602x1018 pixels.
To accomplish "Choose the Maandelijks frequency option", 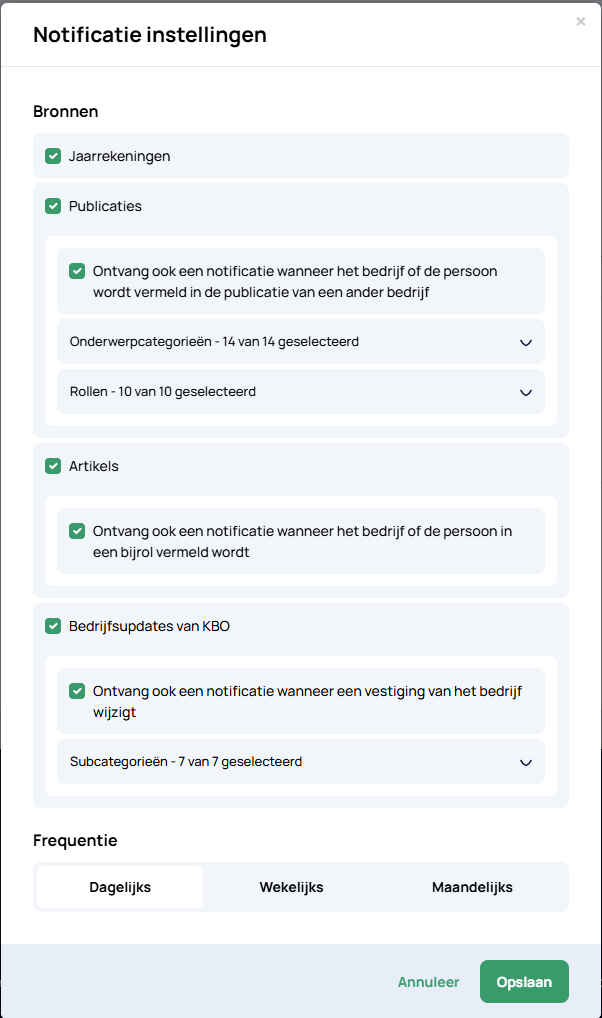I will tap(472, 887).
